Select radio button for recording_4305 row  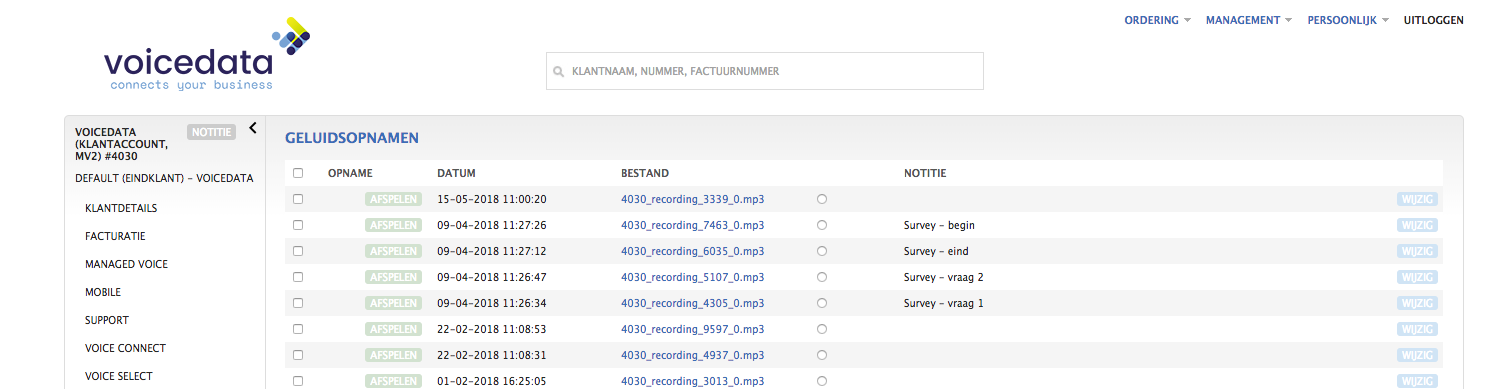pyautogui.click(x=822, y=303)
